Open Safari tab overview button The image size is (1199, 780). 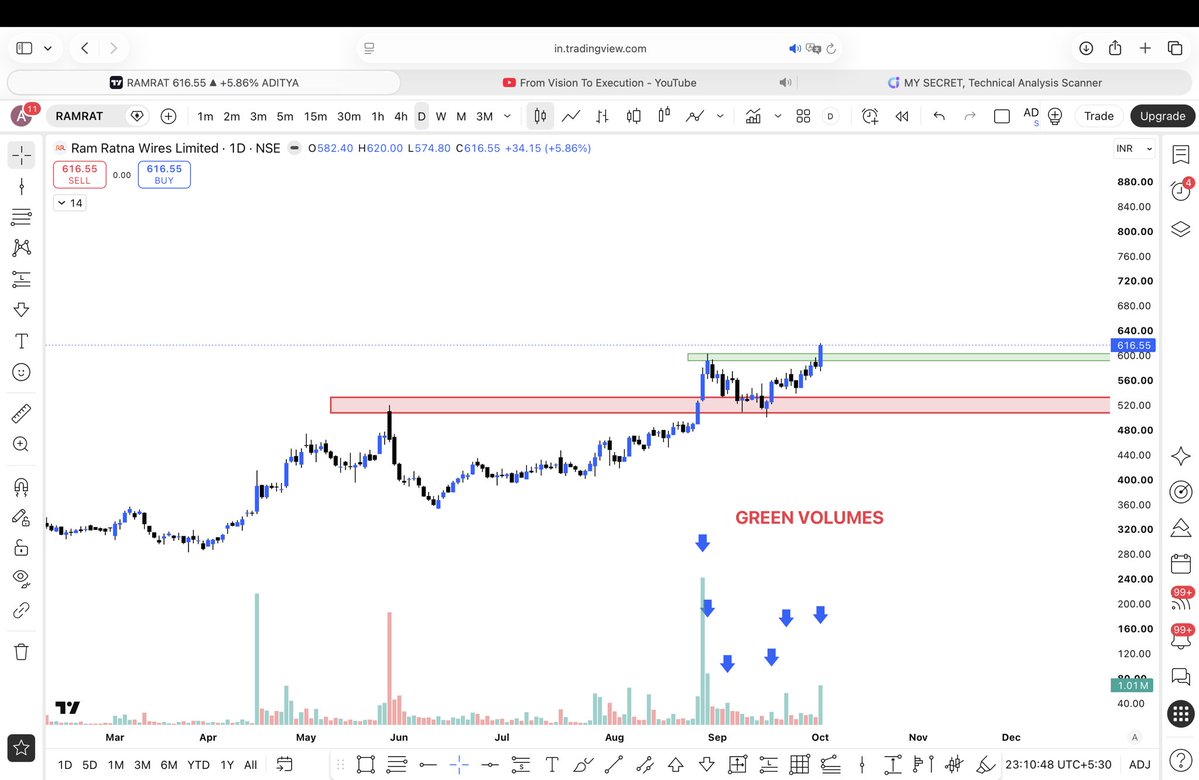click(1175, 48)
